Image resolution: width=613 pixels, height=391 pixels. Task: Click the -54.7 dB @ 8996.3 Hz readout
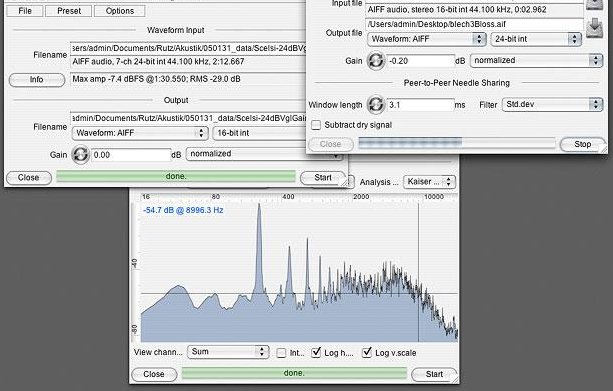click(183, 210)
